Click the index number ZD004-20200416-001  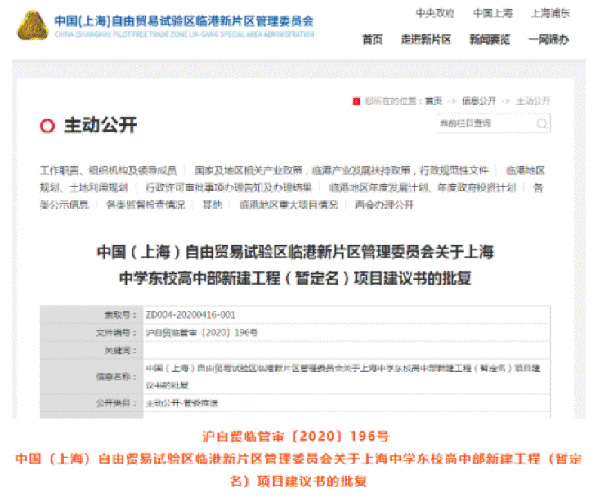(190, 315)
